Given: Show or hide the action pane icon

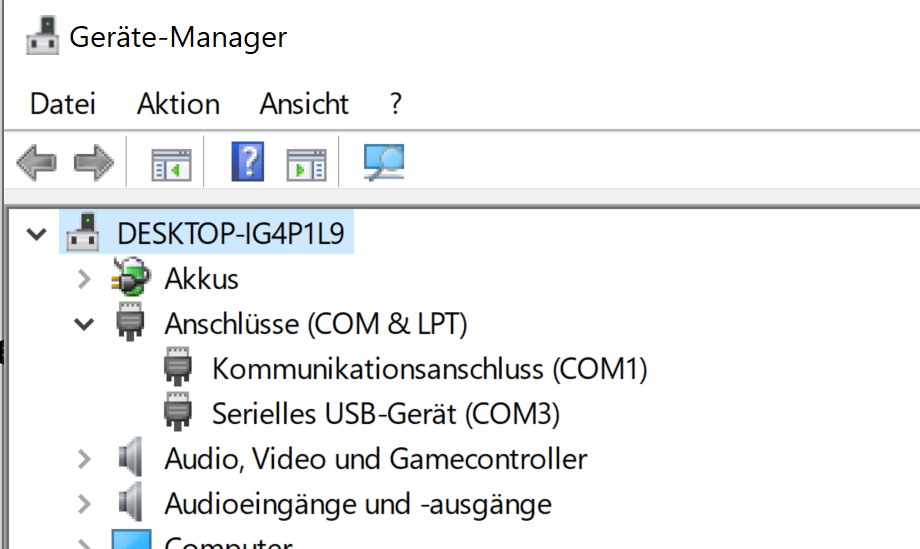Looking at the screenshot, I should [306, 165].
